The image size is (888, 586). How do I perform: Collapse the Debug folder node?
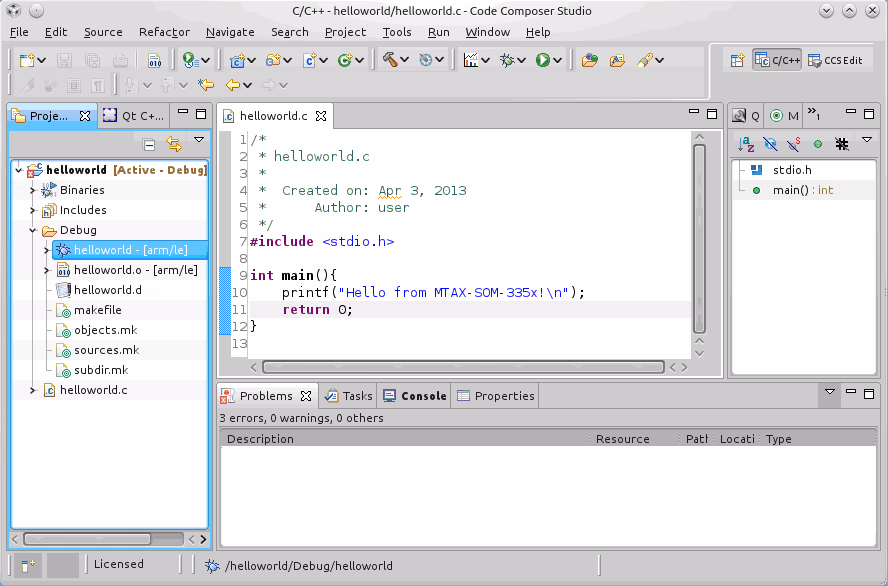(33, 230)
